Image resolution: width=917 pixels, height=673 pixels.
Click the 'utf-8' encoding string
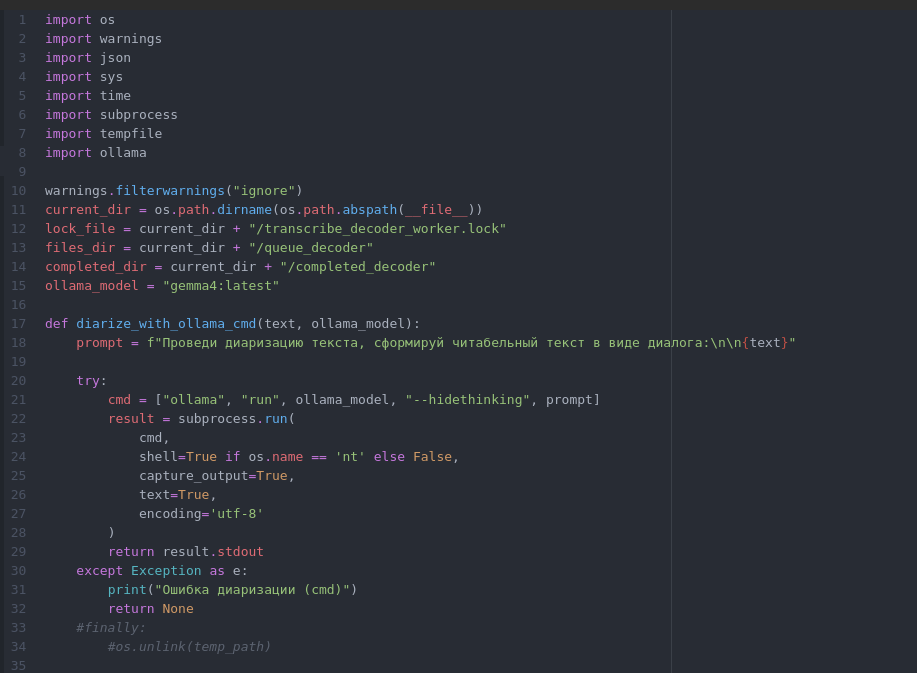(236, 514)
